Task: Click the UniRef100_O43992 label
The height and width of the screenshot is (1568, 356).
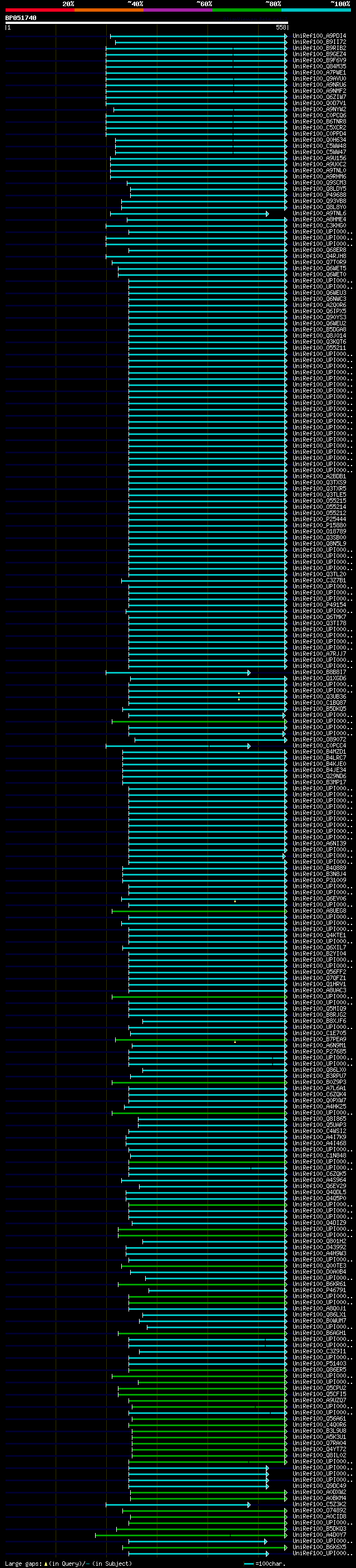Action: (x=319, y=1247)
